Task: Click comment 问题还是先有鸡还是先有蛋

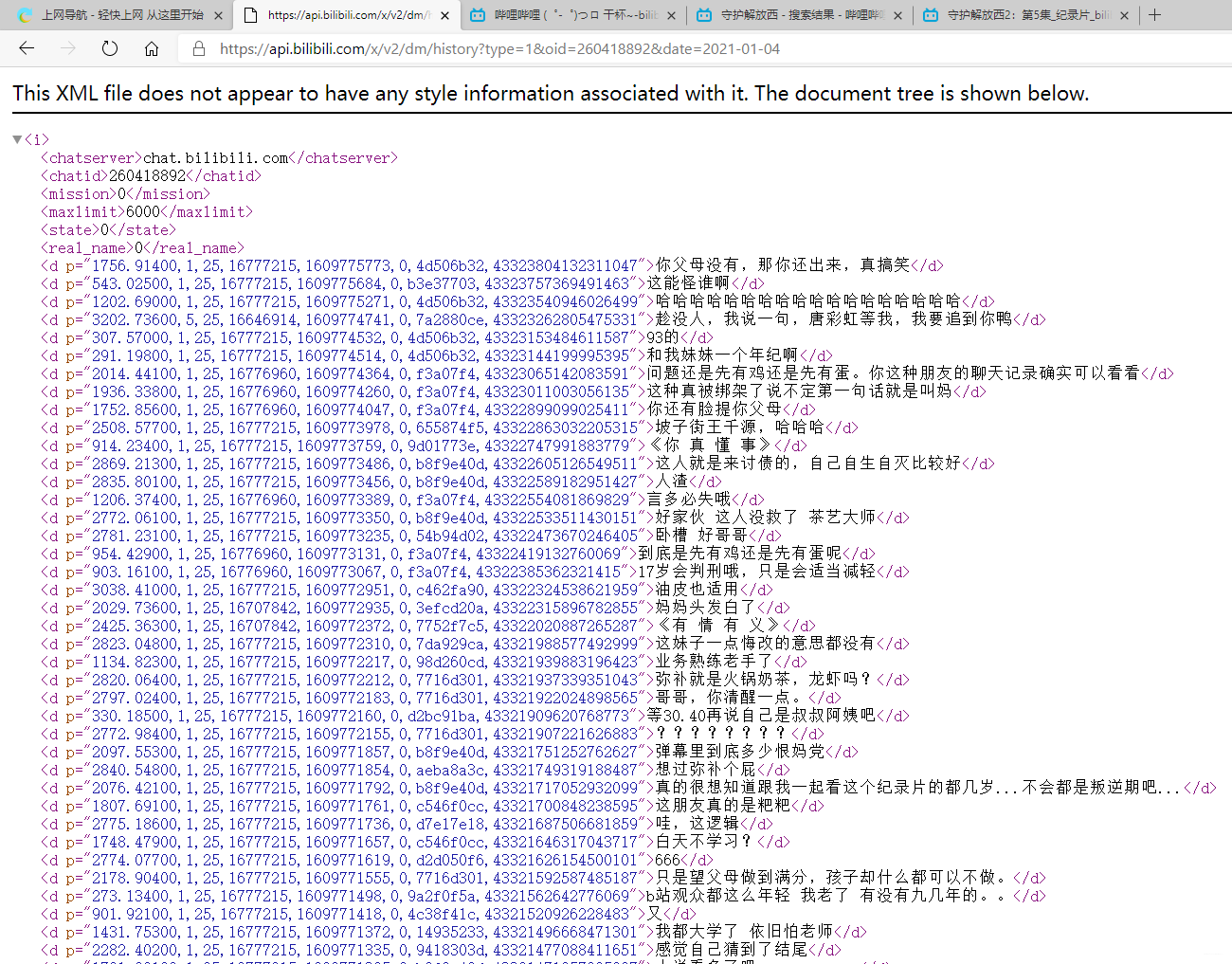Action: click(607, 374)
